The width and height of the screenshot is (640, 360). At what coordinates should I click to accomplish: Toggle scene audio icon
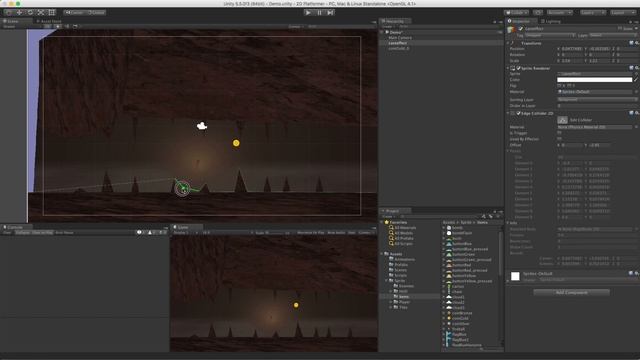tap(67, 27)
